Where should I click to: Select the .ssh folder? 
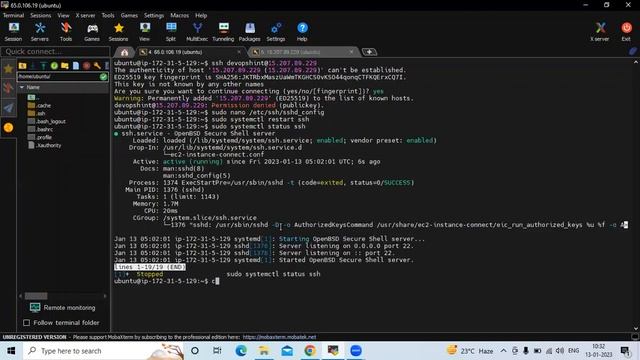click(x=37, y=113)
